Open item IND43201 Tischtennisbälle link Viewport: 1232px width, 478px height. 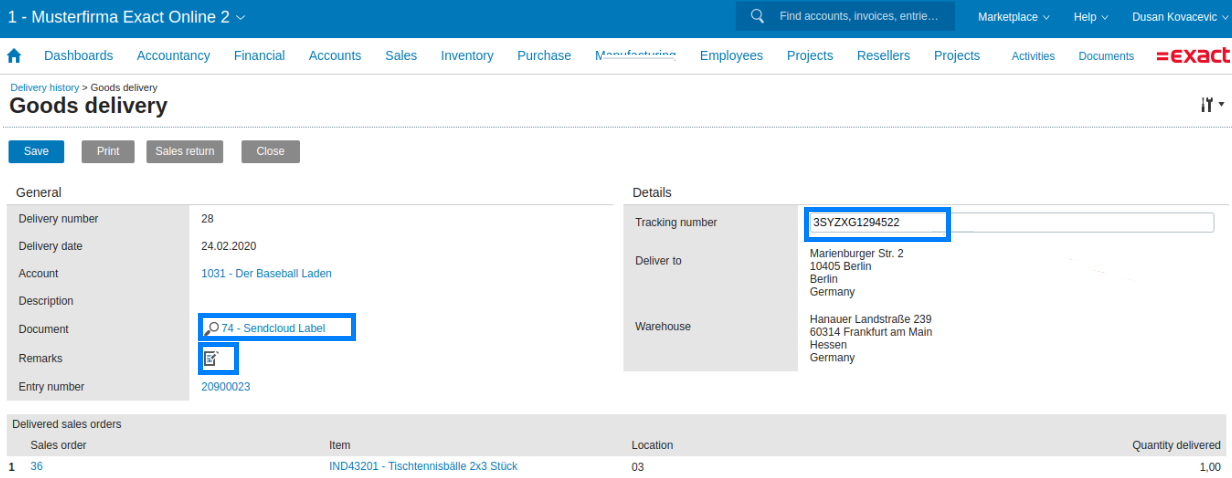click(x=423, y=466)
